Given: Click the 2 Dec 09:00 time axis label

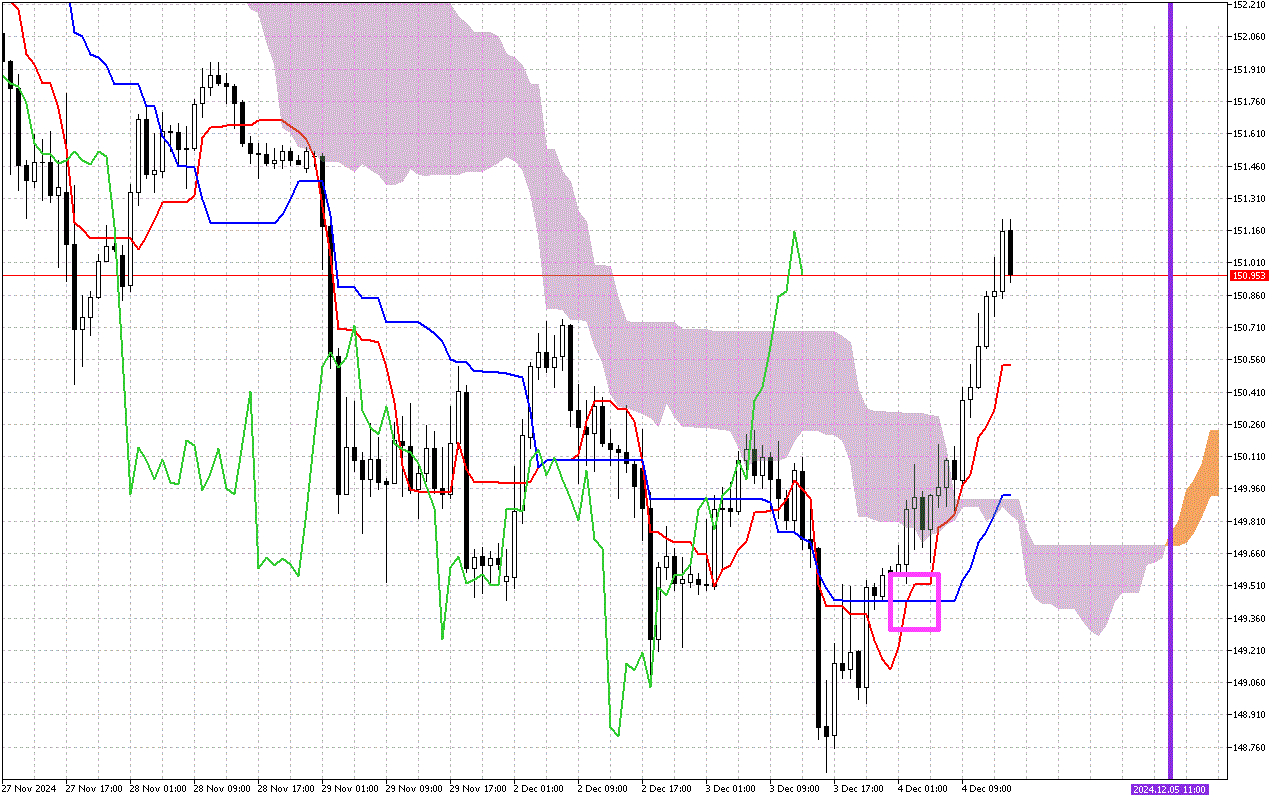Looking at the screenshot, I should [x=603, y=789].
